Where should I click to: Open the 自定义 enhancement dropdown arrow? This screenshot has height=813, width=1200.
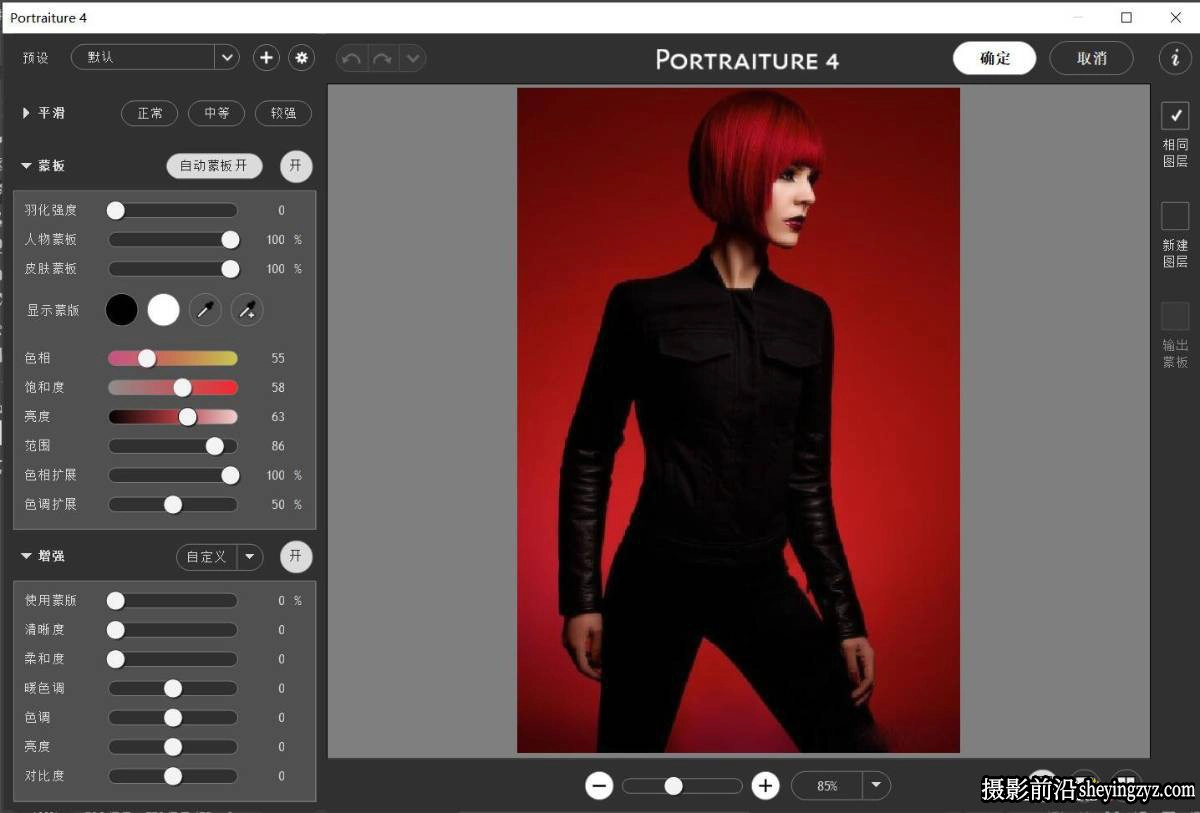(250, 557)
